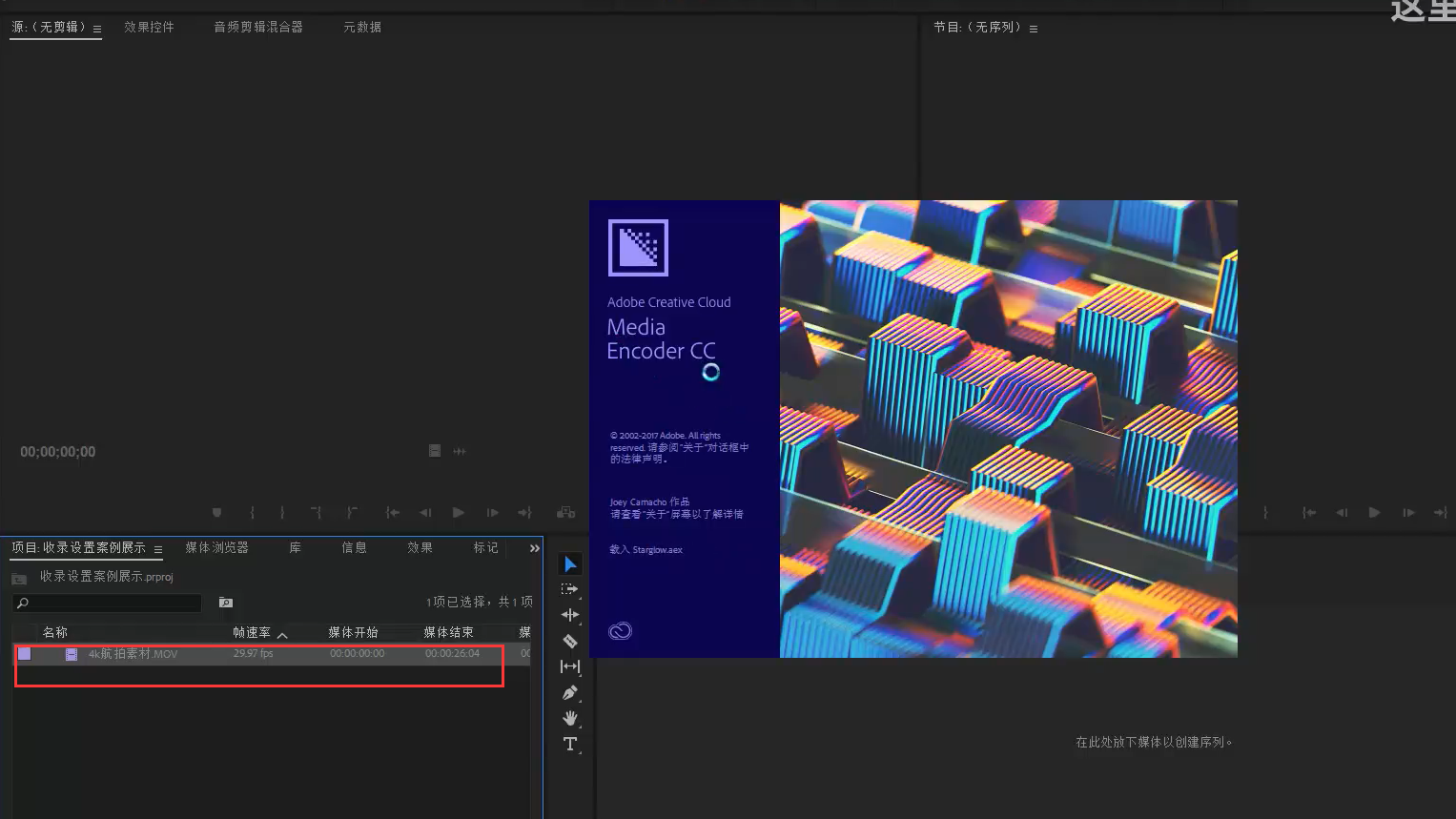Viewport: 1456px width, 819px height.
Task: Switch to the 效果控件 tab
Action: coord(149,27)
